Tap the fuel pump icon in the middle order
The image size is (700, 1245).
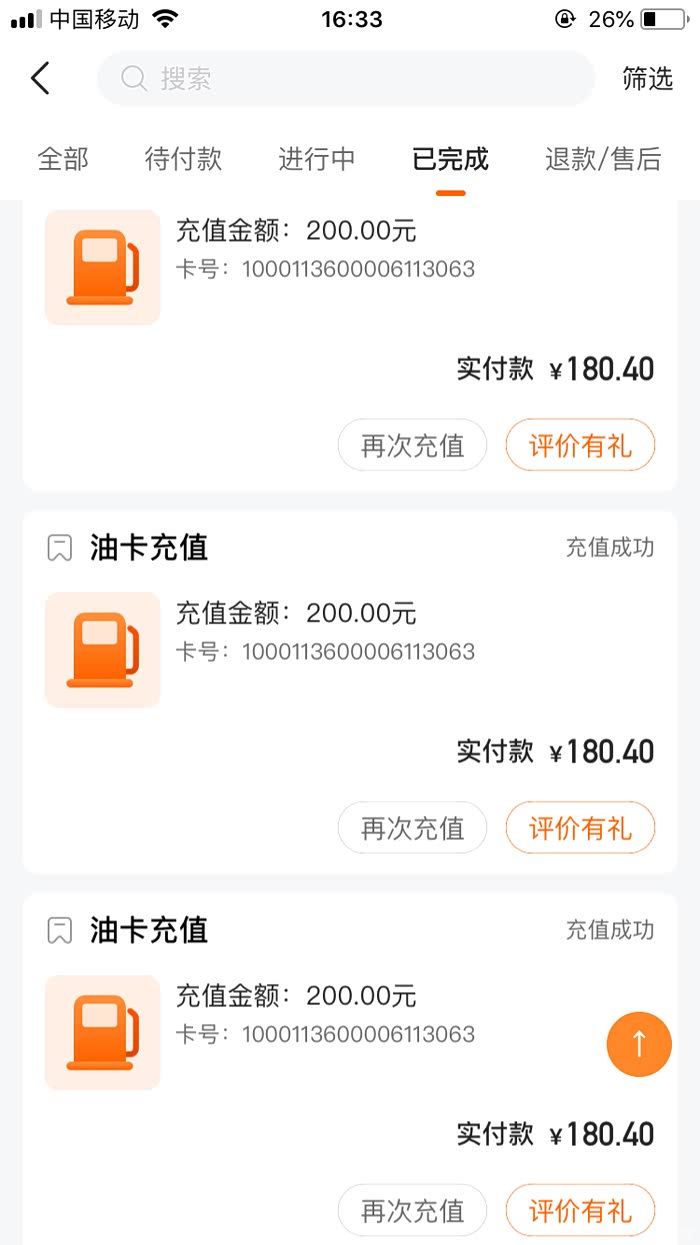(x=103, y=650)
